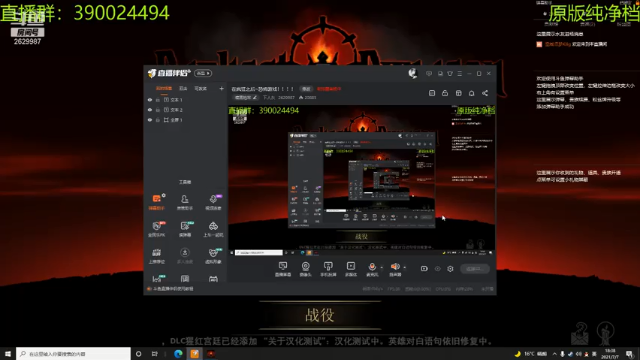Open the notification bell icon
Screen dimensions: 640x360
pos(471,93)
